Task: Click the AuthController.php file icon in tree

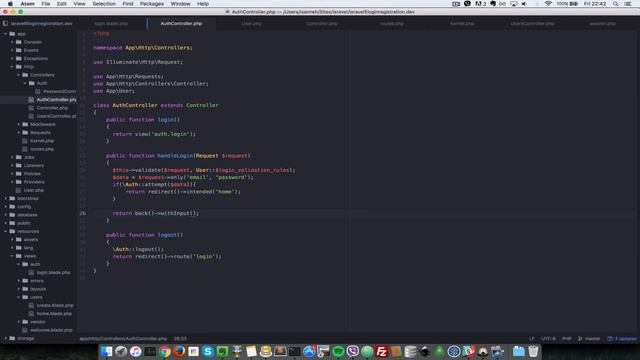Action: click(x=31, y=100)
